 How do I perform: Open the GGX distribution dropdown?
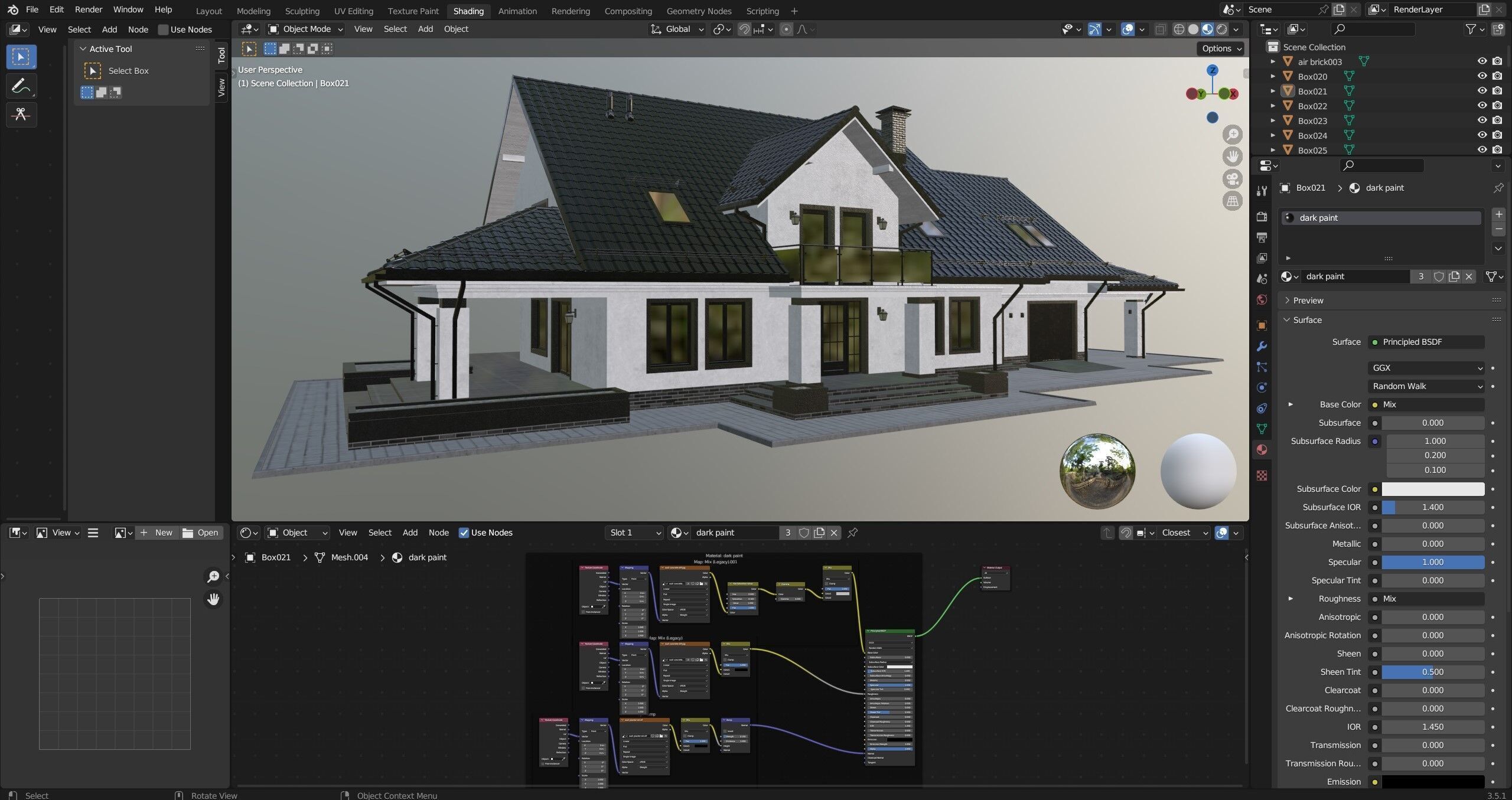click(1426, 368)
